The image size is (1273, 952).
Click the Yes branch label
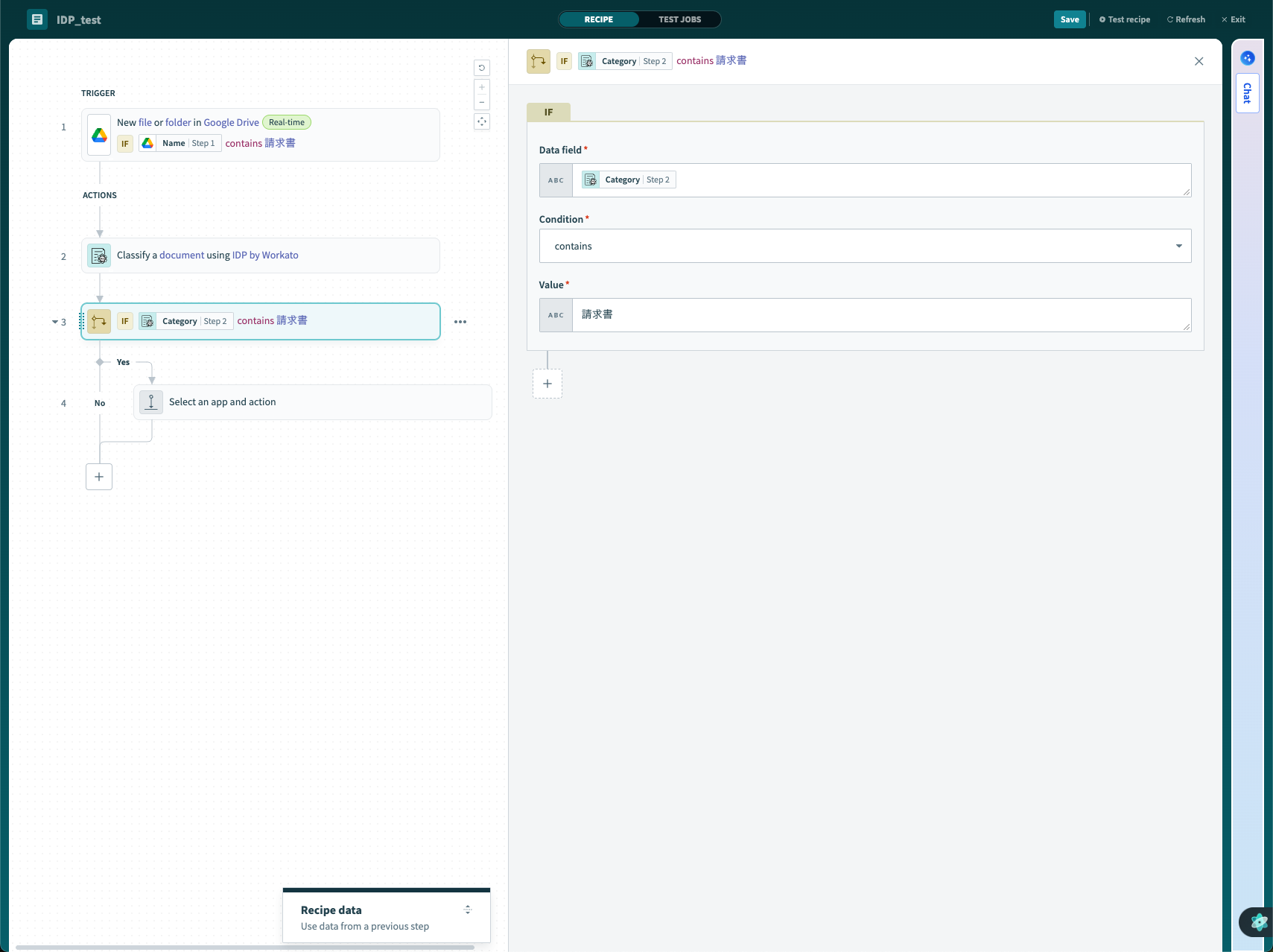[123, 362]
